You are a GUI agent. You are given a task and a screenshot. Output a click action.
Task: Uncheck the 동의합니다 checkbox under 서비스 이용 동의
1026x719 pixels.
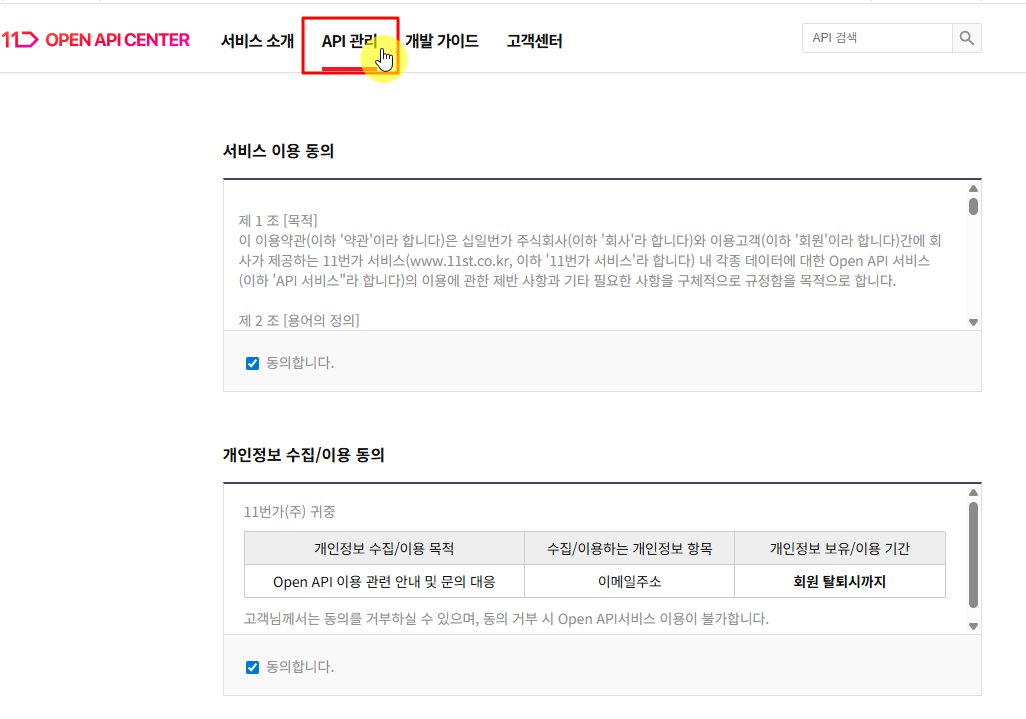pos(253,363)
